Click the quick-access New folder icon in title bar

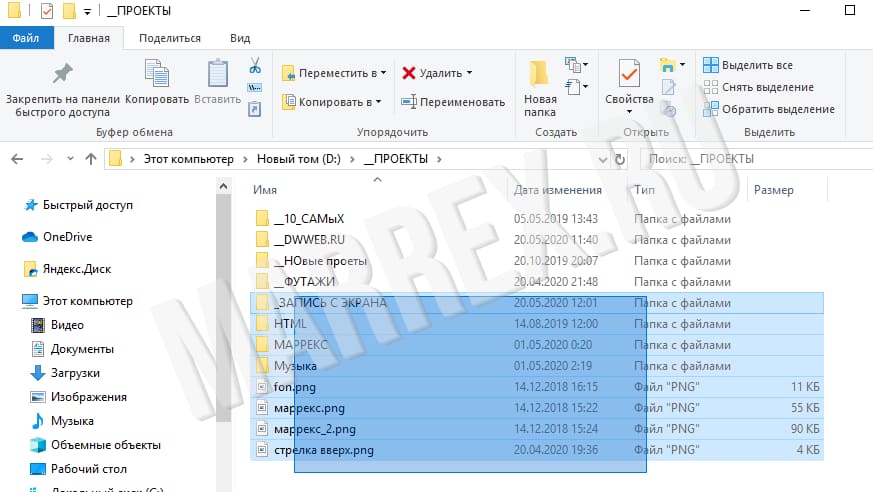(x=69, y=11)
